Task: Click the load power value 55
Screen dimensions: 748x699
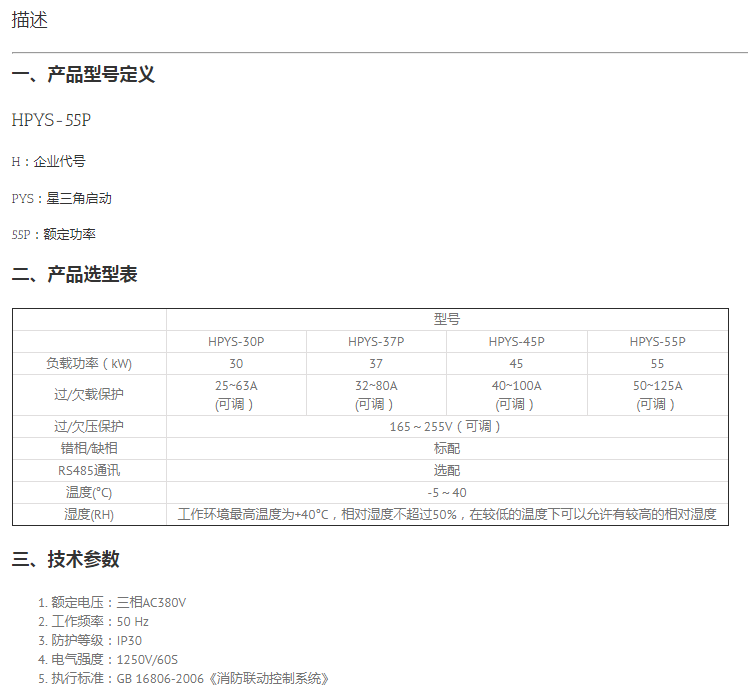Action: (657, 364)
